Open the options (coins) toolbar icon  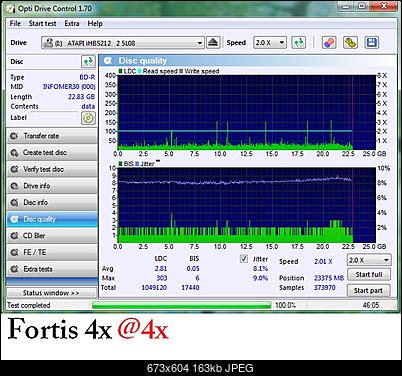350,43
